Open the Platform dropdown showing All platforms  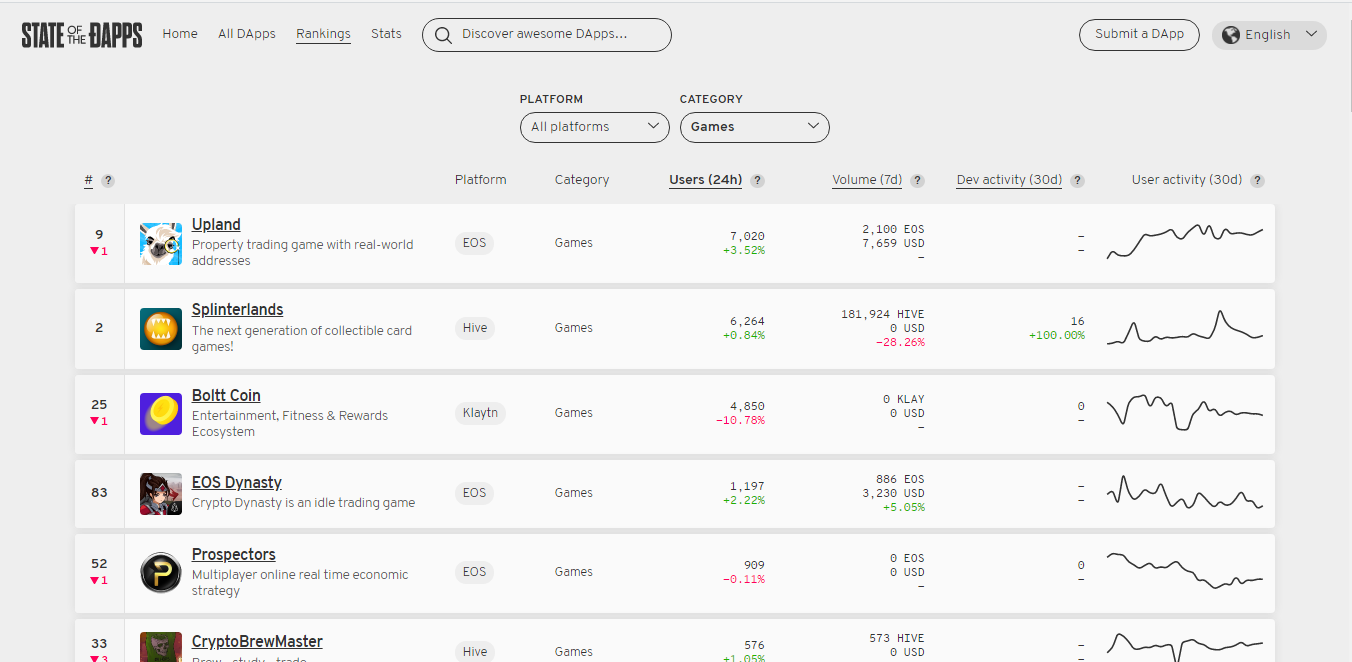pyautogui.click(x=595, y=127)
